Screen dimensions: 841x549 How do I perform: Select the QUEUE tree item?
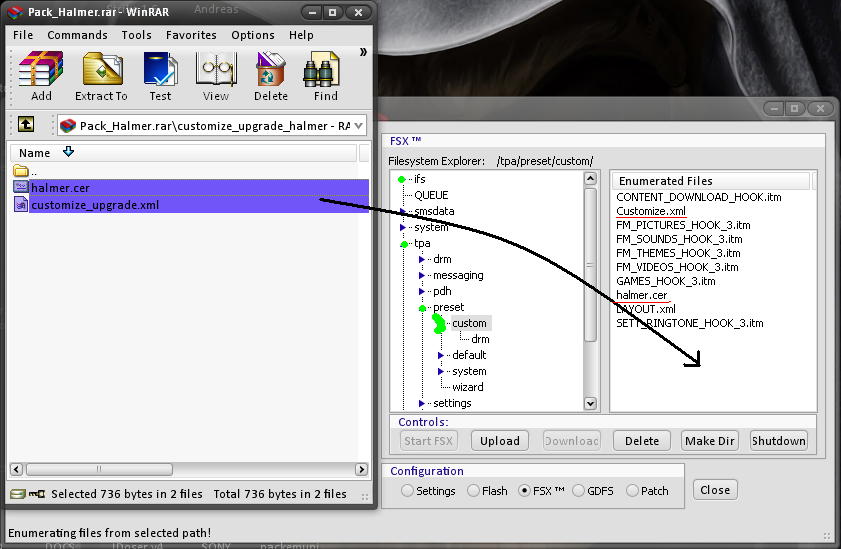coord(431,195)
